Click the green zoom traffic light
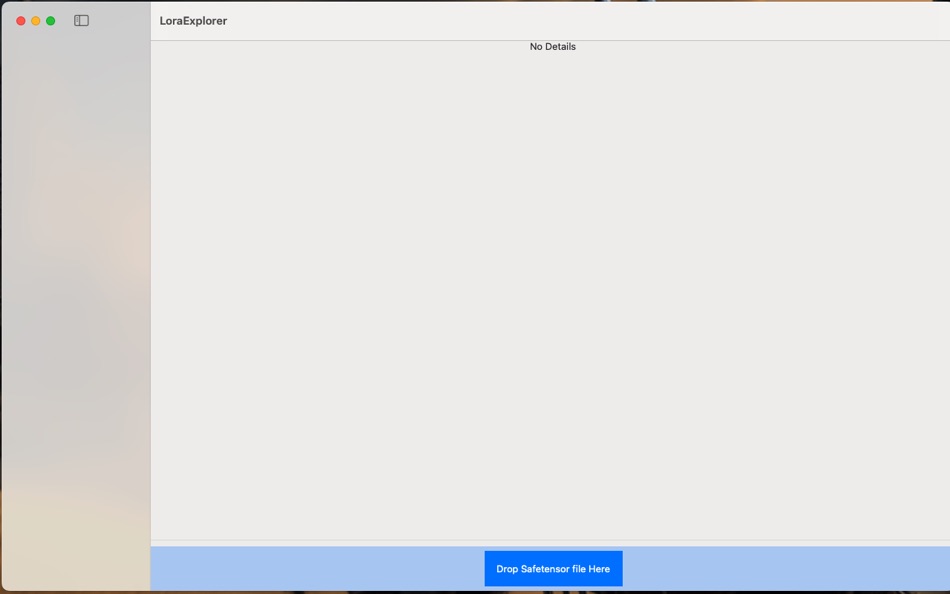The width and height of the screenshot is (950, 594). point(50,20)
